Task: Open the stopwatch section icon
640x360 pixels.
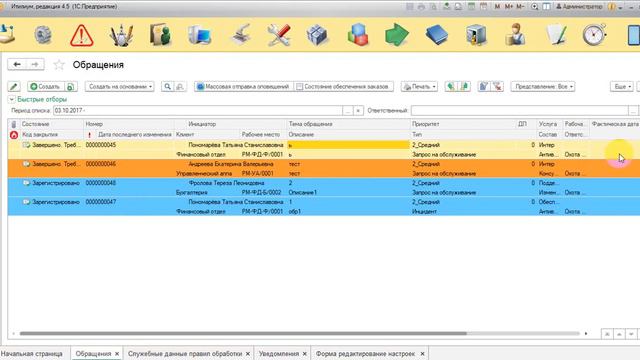Action: [x=594, y=35]
